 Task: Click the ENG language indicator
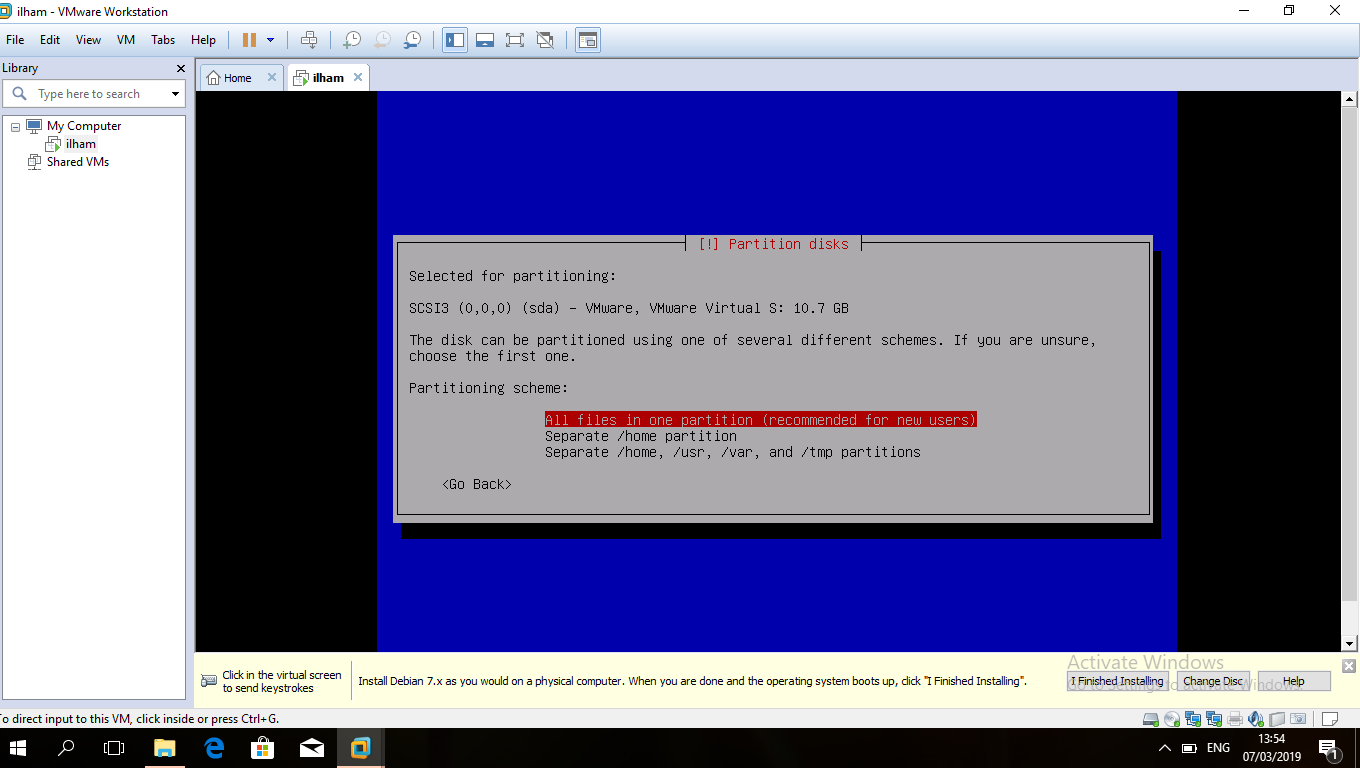pos(1218,748)
